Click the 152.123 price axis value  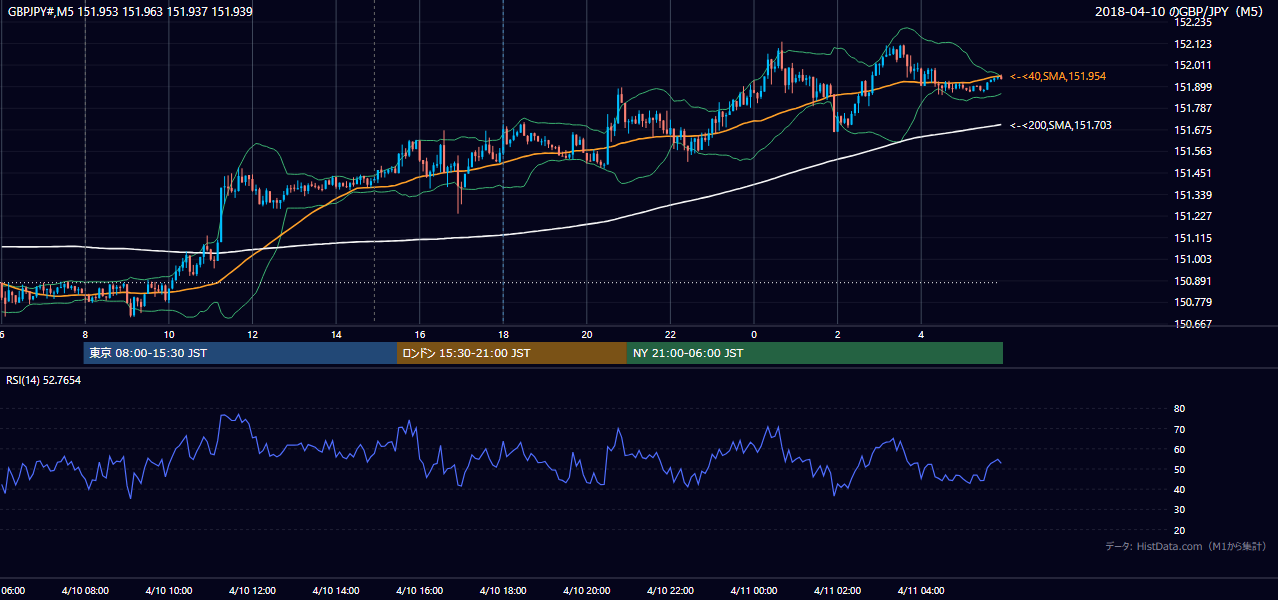pyautogui.click(x=1194, y=44)
